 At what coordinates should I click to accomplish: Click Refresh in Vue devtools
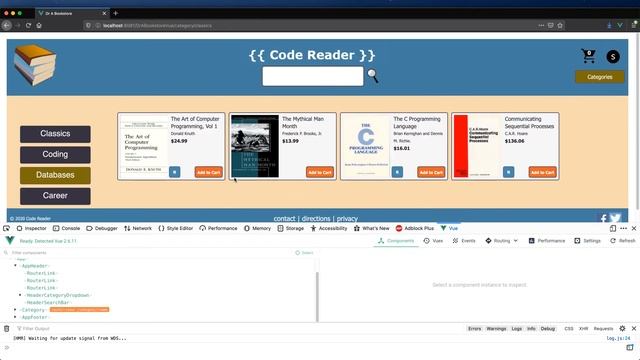[623, 241]
